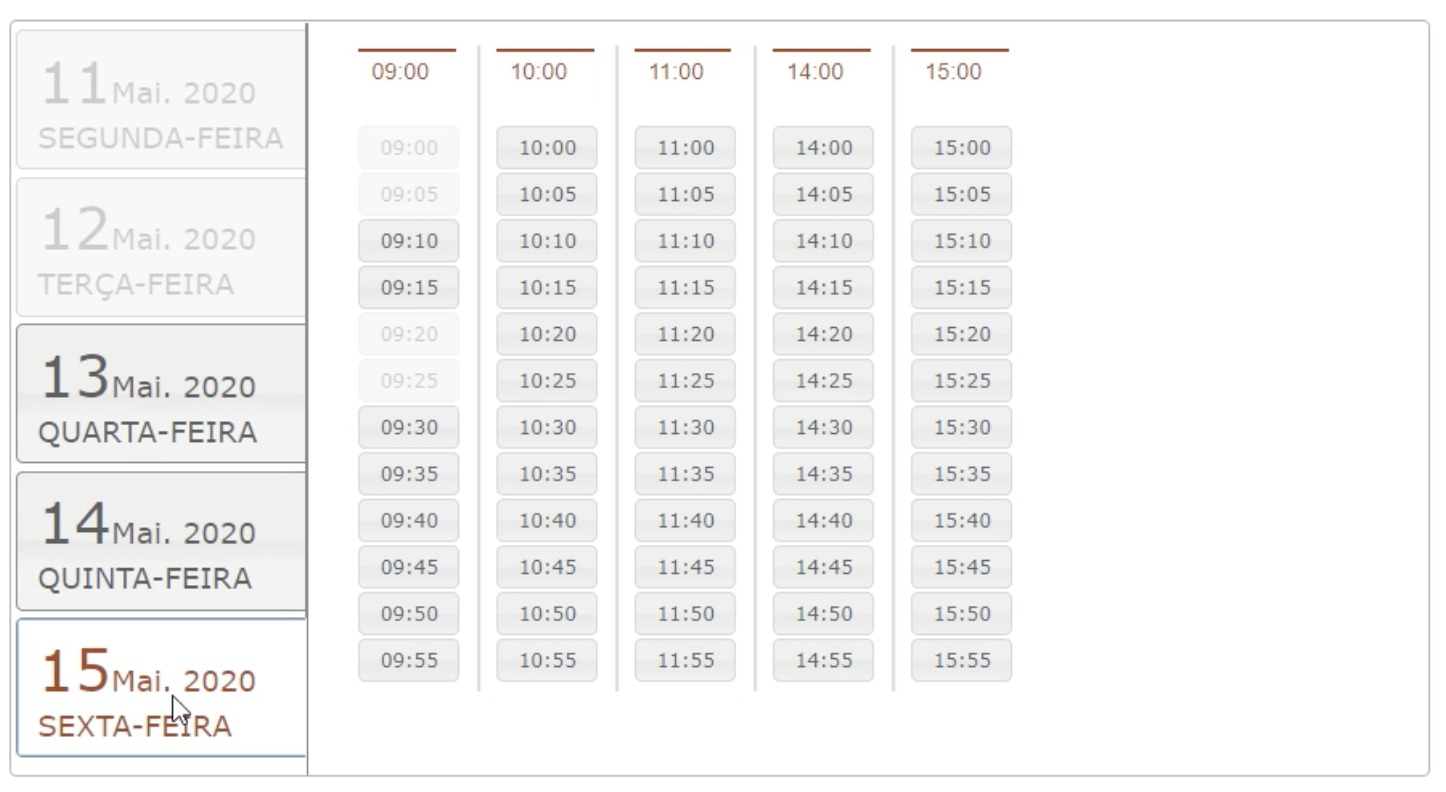This screenshot has height=792, width=1446.
Task: Book the 11:05 appointment slot
Action: [x=685, y=195]
